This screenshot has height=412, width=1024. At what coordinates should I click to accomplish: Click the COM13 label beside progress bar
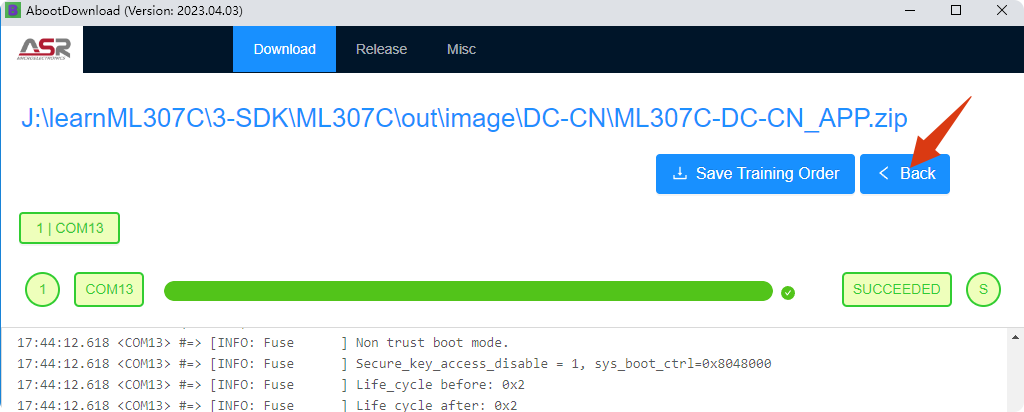point(109,290)
